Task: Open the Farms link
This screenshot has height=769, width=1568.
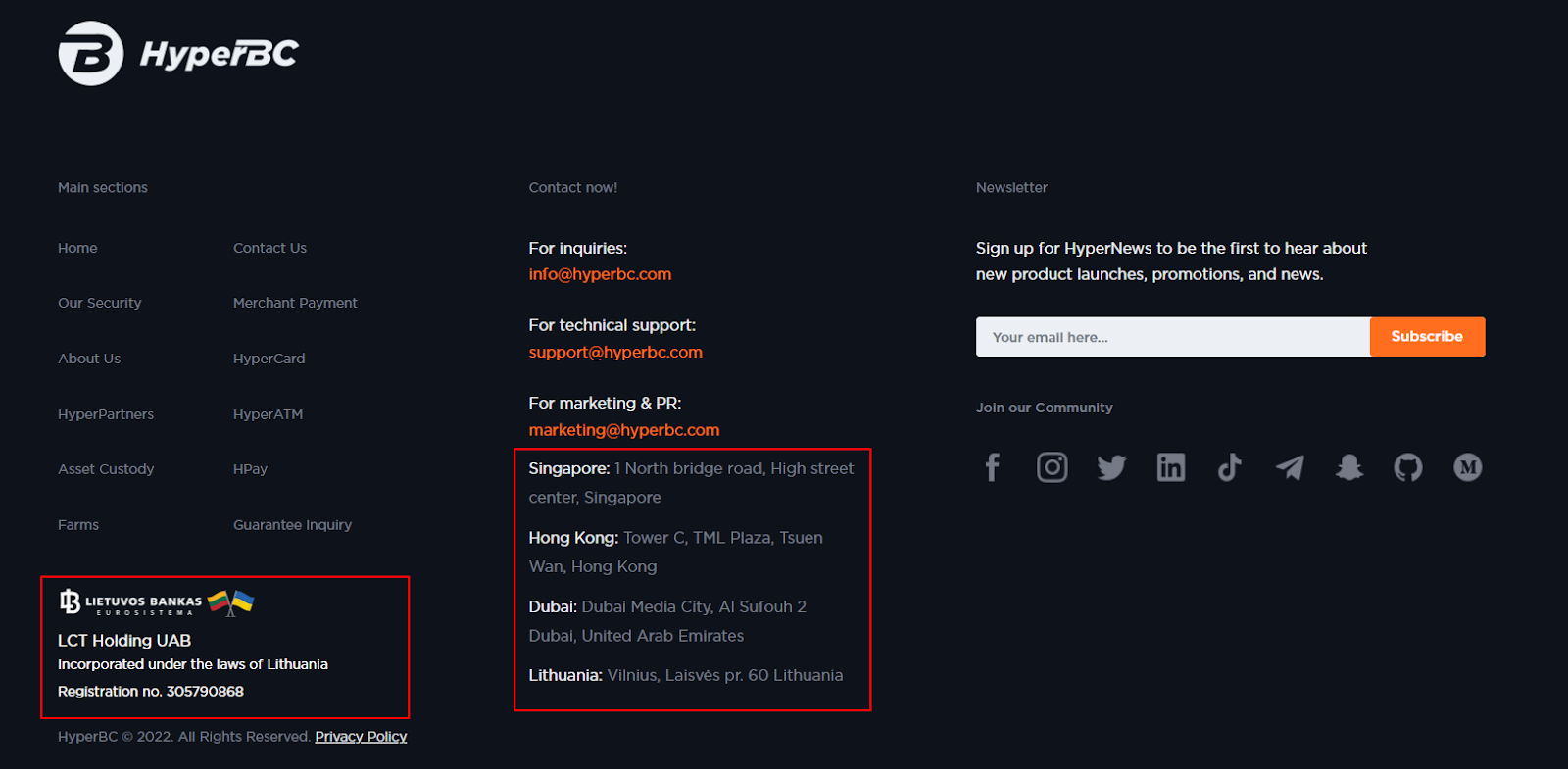Action: tap(78, 525)
